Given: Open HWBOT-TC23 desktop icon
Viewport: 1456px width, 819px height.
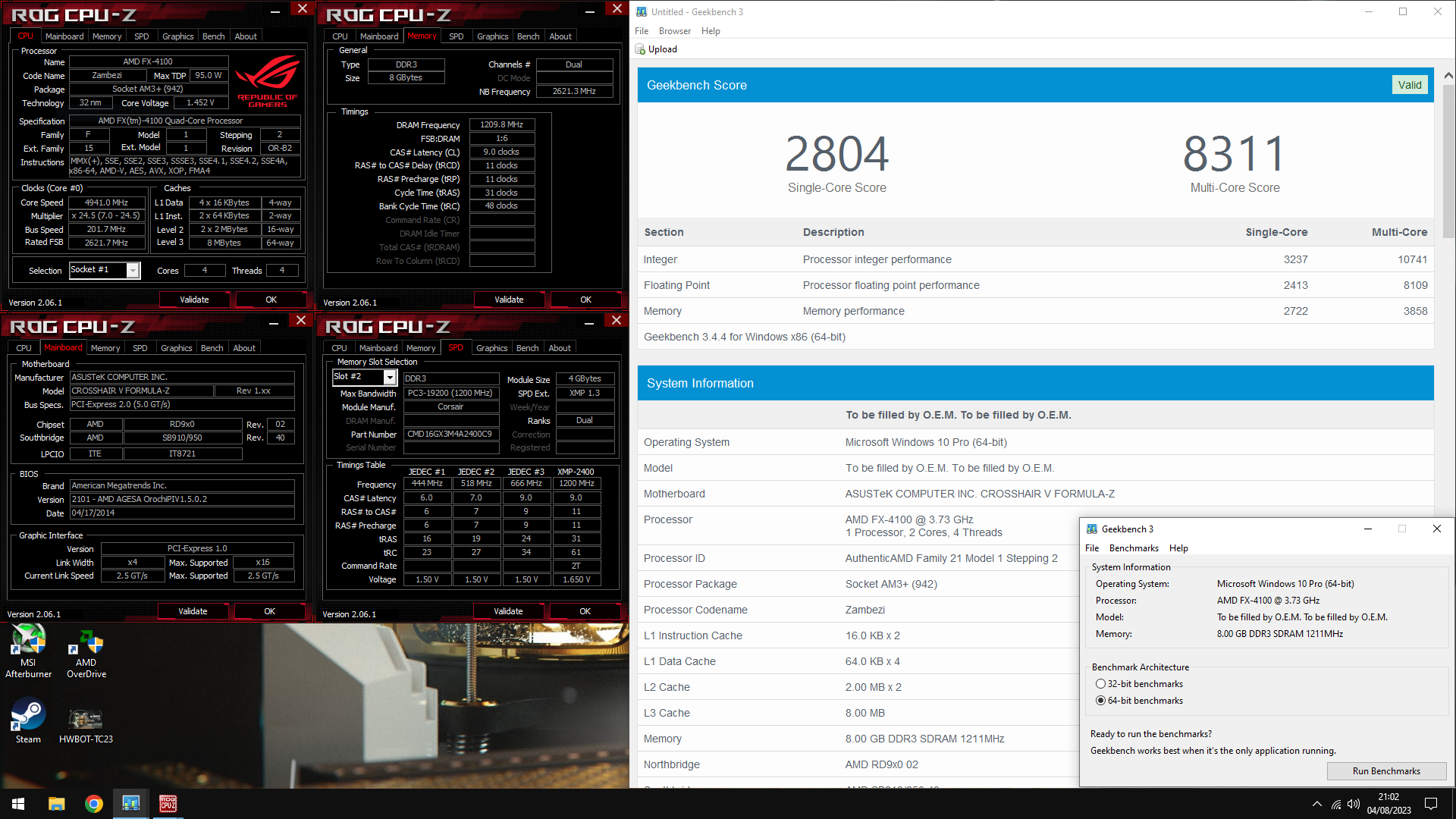Looking at the screenshot, I should tap(86, 724).
